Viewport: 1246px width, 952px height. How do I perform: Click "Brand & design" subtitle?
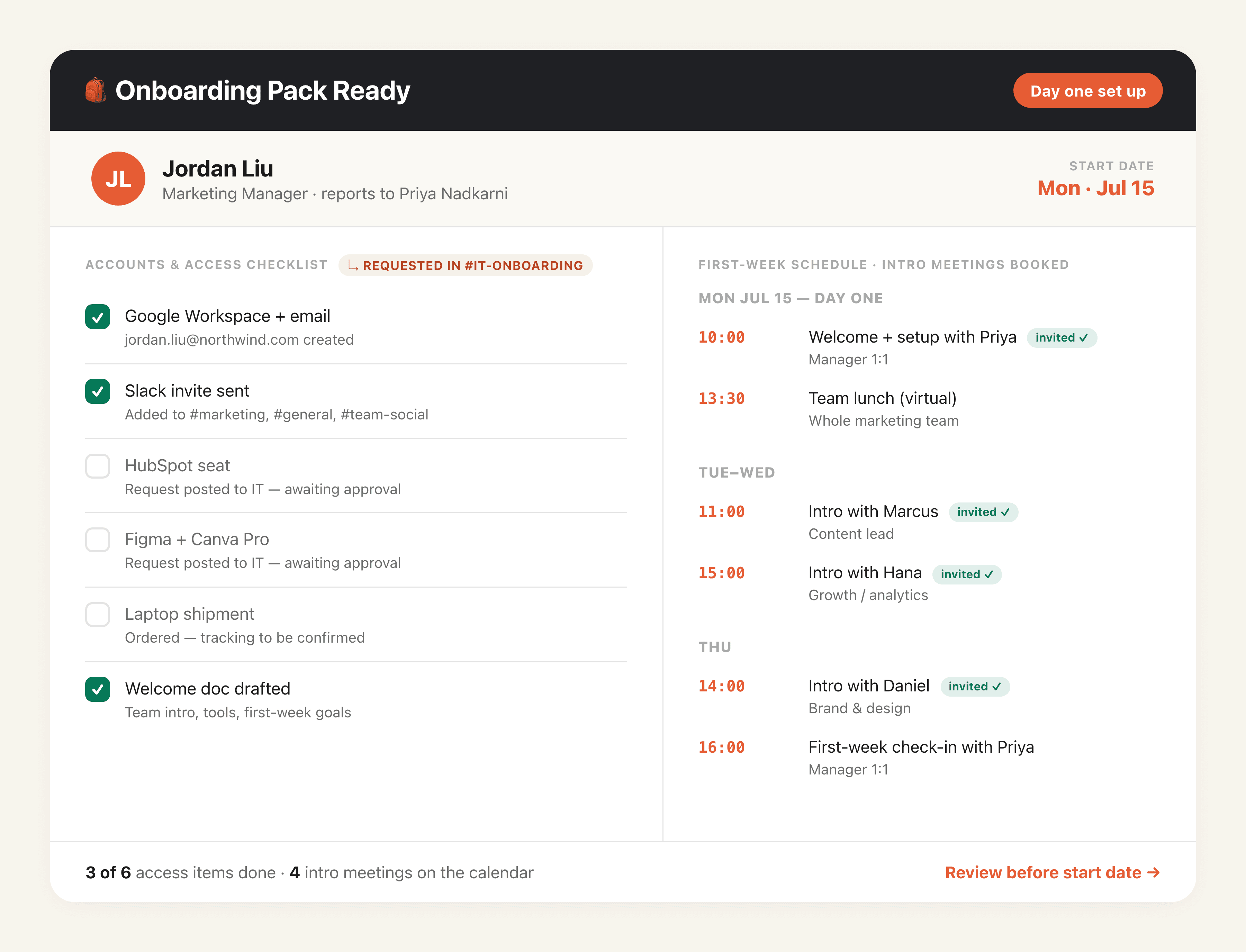(x=859, y=708)
